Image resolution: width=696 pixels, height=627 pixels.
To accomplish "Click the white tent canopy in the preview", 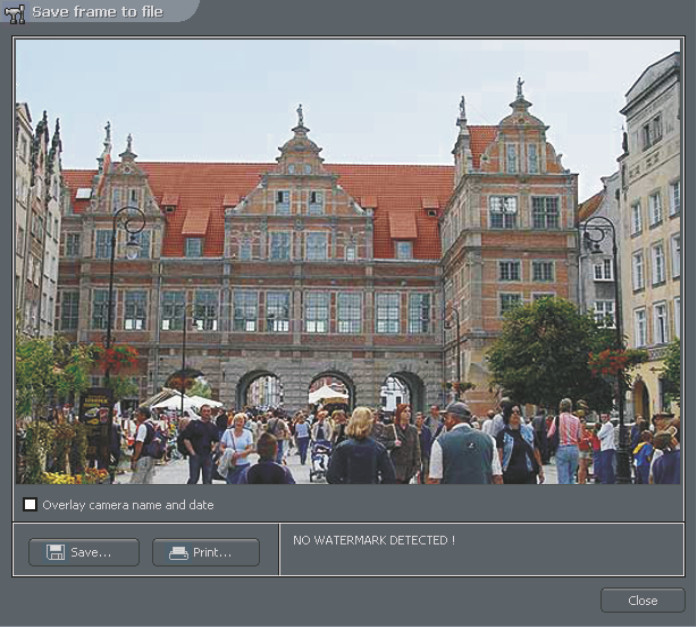I will [x=186, y=402].
